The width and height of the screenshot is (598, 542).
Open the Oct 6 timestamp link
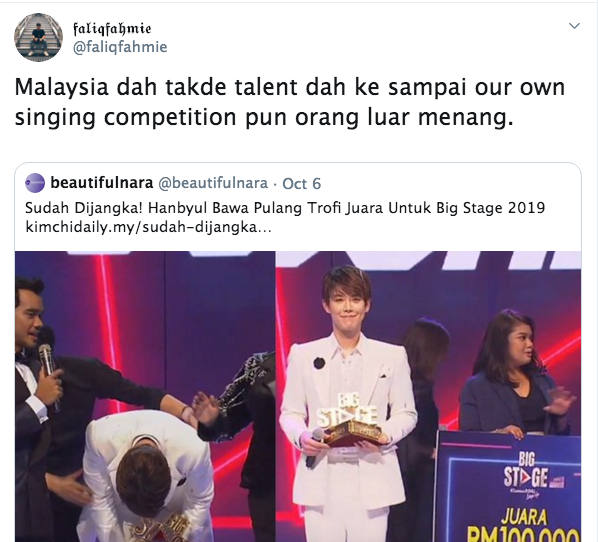click(x=301, y=183)
